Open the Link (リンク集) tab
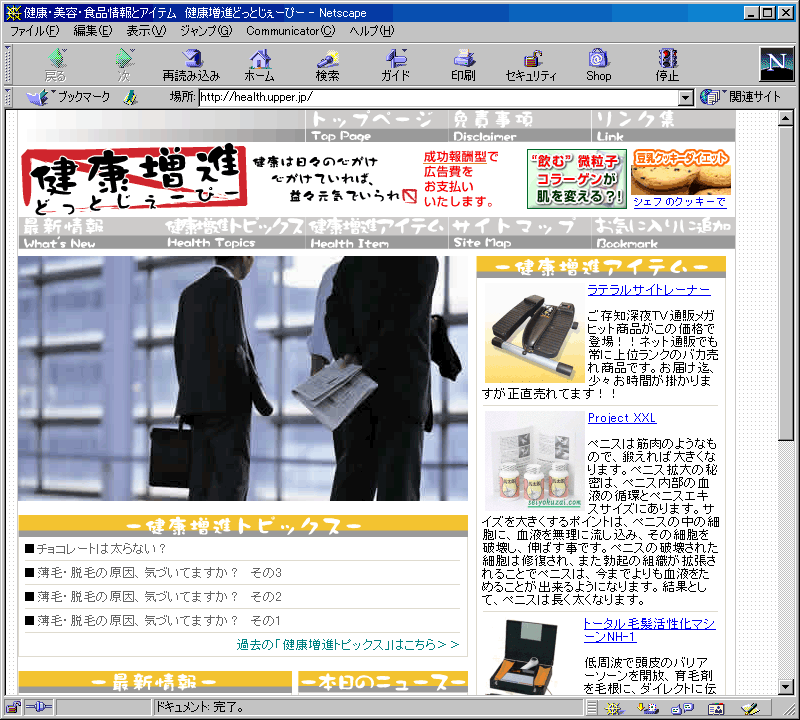 pyautogui.click(x=663, y=126)
